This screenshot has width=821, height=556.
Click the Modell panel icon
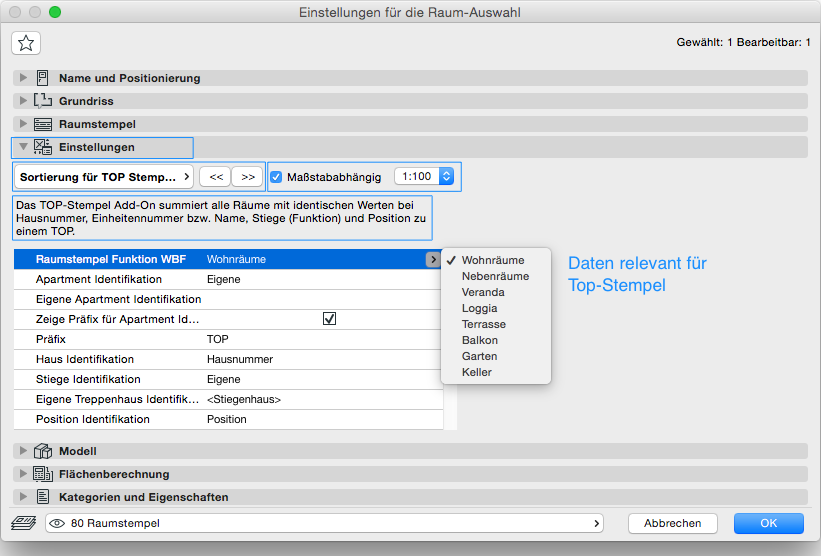click(x=42, y=451)
